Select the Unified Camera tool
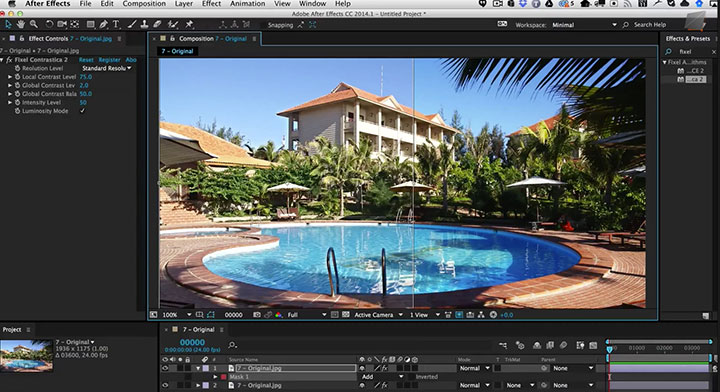Image resolution: width=720 pixels, height=392 pixels. (x=62, y=24)
